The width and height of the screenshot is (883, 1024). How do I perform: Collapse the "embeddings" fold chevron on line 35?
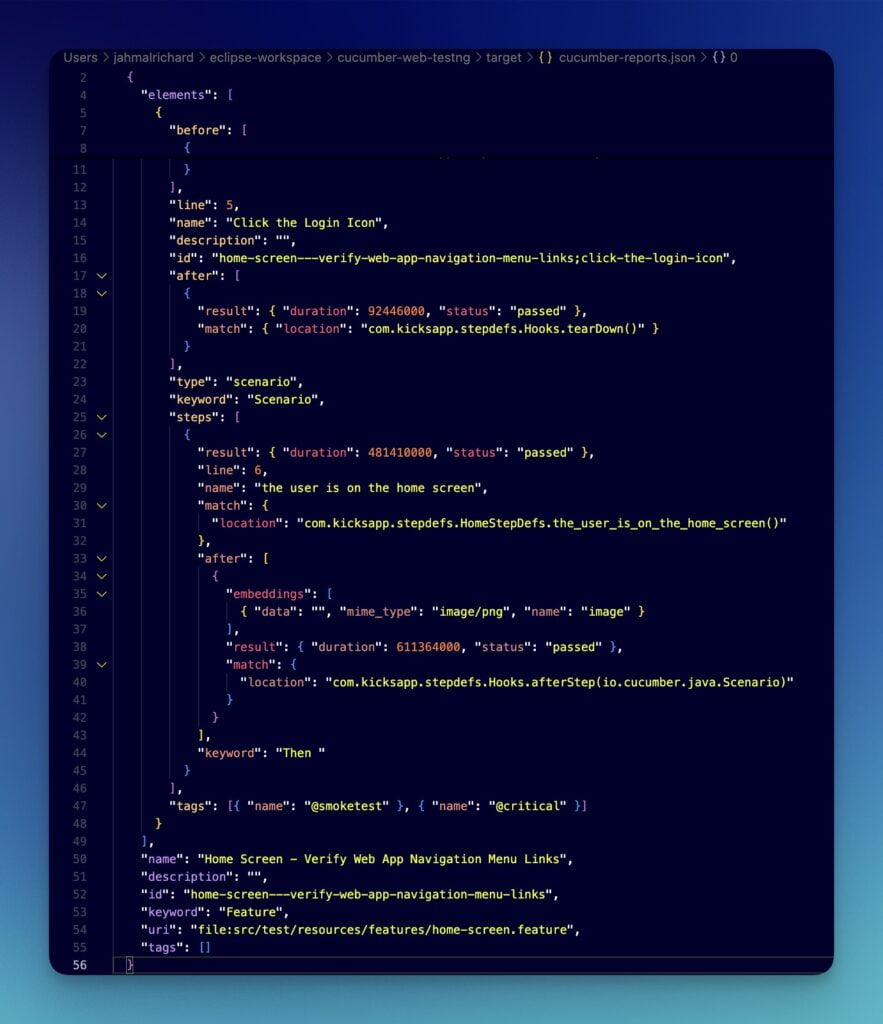[102, 594]
